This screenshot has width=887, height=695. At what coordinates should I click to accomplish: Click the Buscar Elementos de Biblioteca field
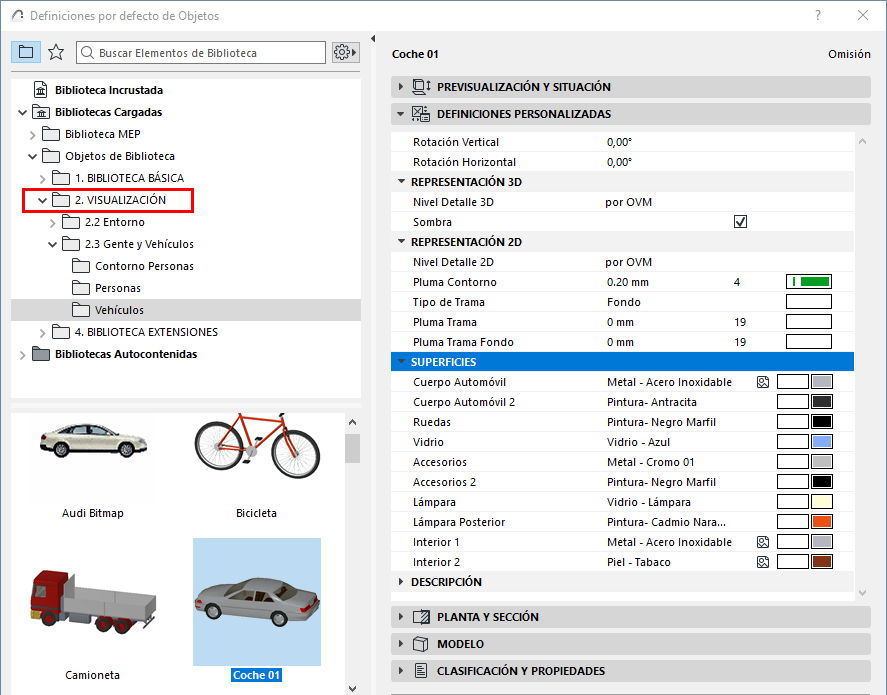(202, 52)
